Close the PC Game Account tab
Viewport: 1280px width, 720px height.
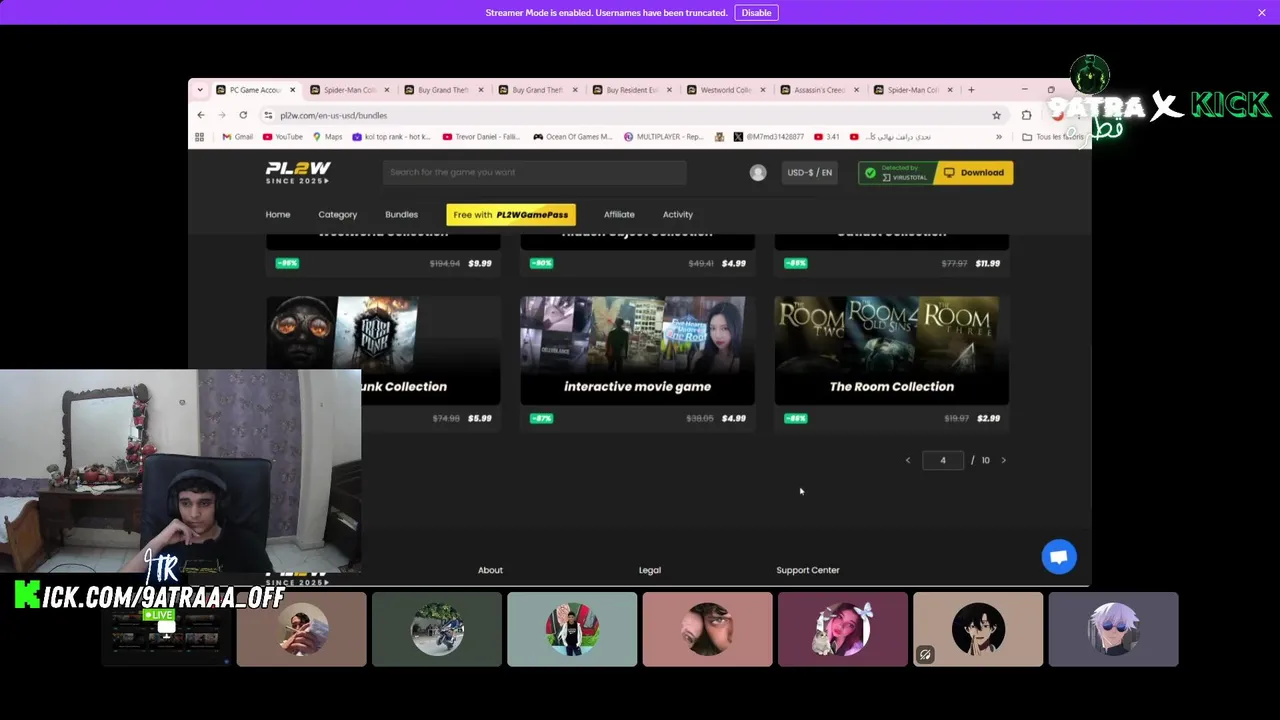pos(292,90)
